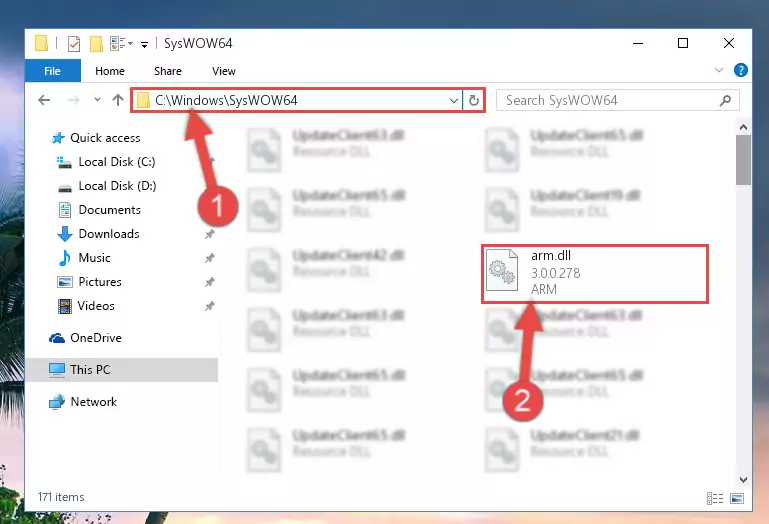Open the recent locations dropdown
Image resolution: width=769 pixels, height=524 pixels.
pos(97,100)
